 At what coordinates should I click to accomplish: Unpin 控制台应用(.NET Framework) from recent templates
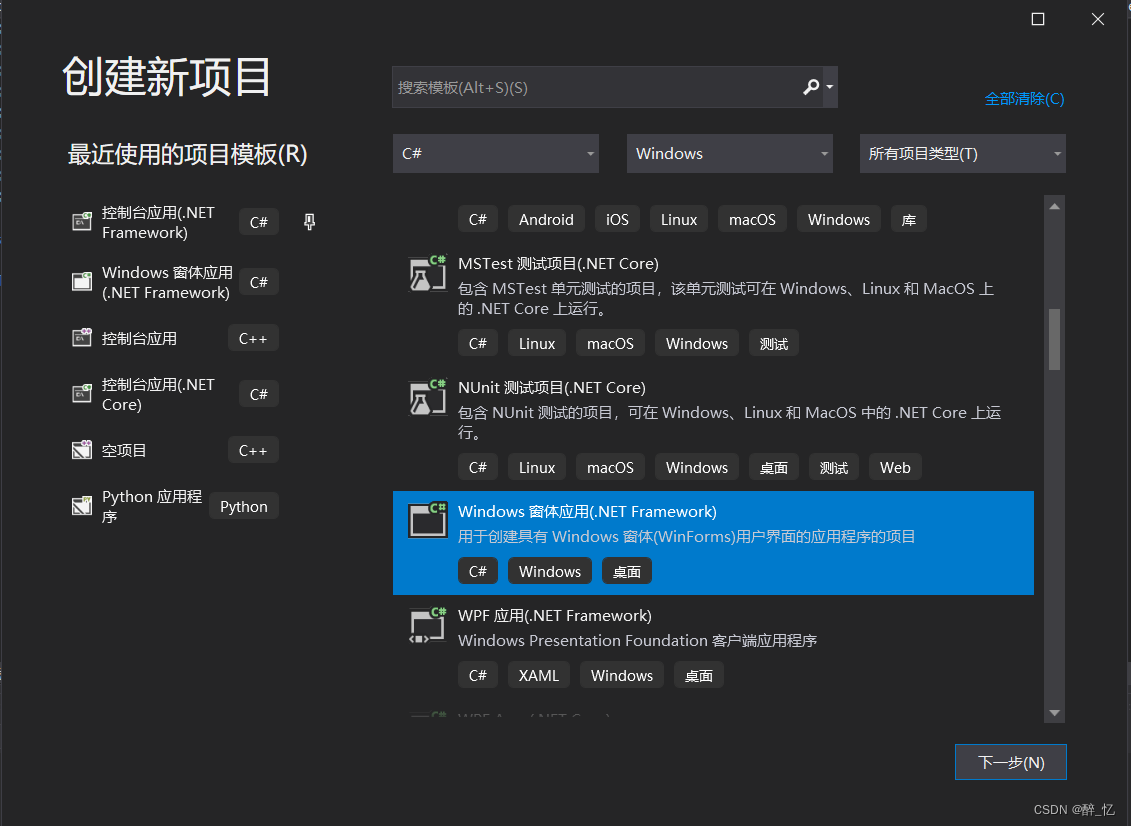pos(309,221)
